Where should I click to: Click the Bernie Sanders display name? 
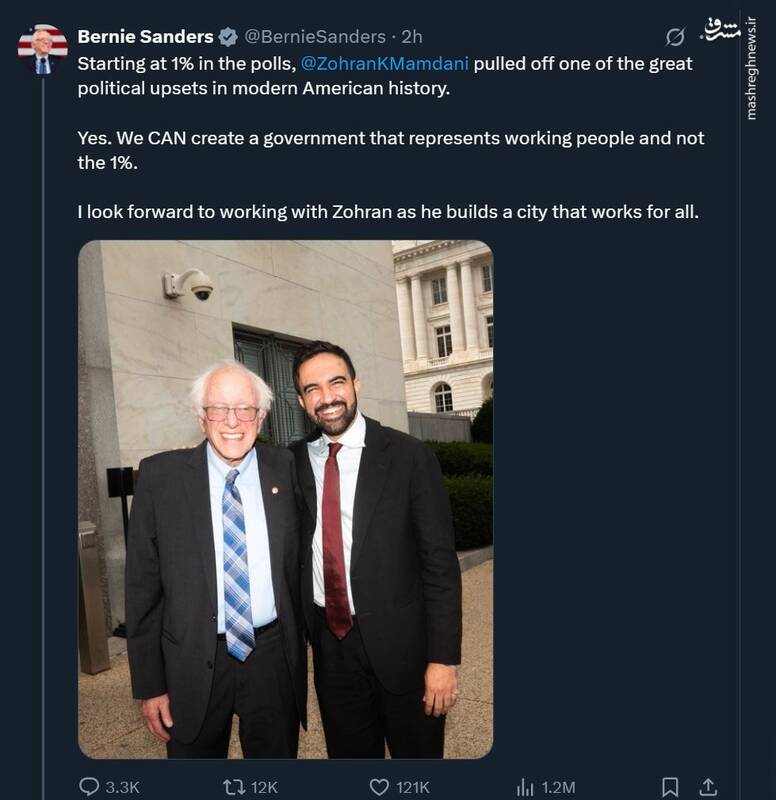pyautogui.click(x=145, y=37)
